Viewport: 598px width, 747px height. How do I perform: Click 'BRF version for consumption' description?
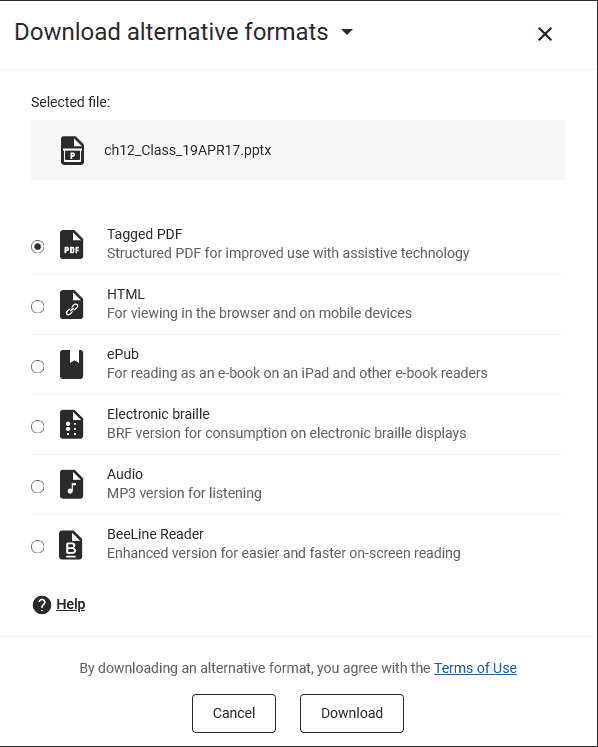click(x=287, y=434)
